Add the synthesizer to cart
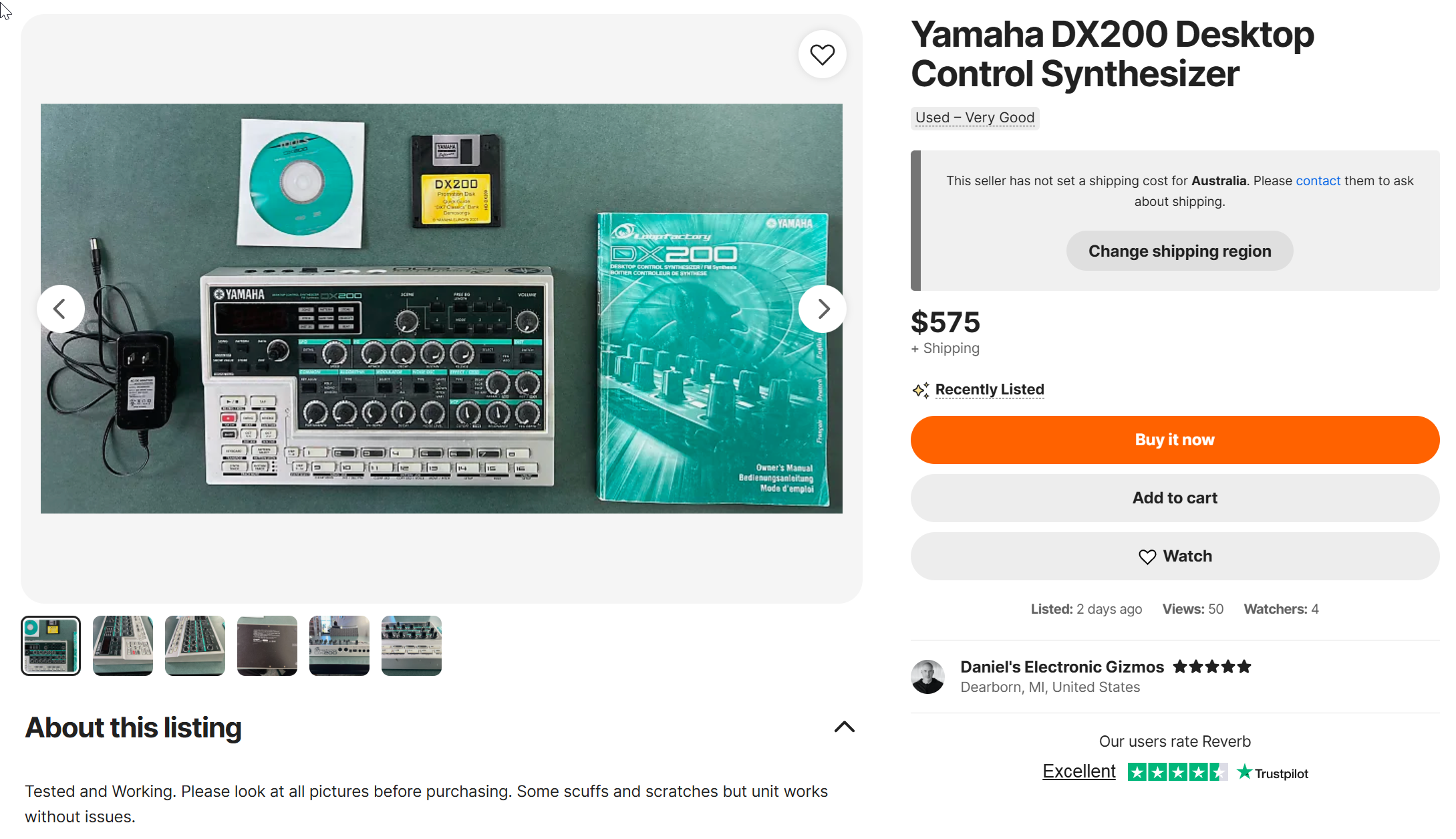1456x839 pixels. [x=1175, y=498]
